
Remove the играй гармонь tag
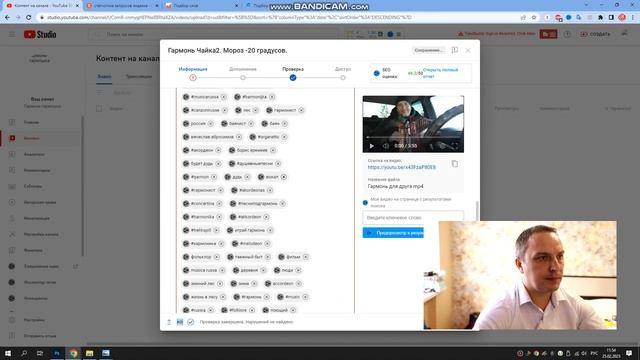(x=270, y=230)
